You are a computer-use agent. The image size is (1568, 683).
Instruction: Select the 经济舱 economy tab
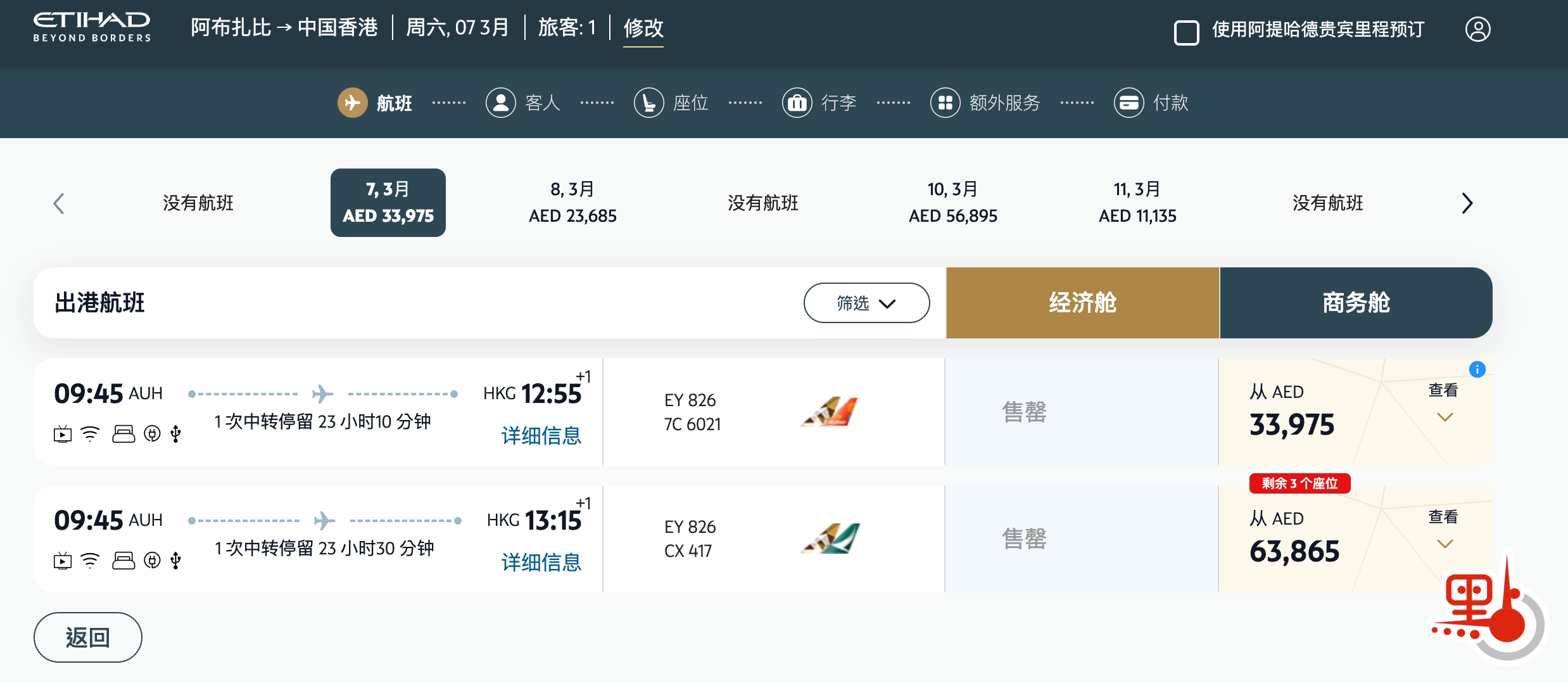[x=1082, y=303]
